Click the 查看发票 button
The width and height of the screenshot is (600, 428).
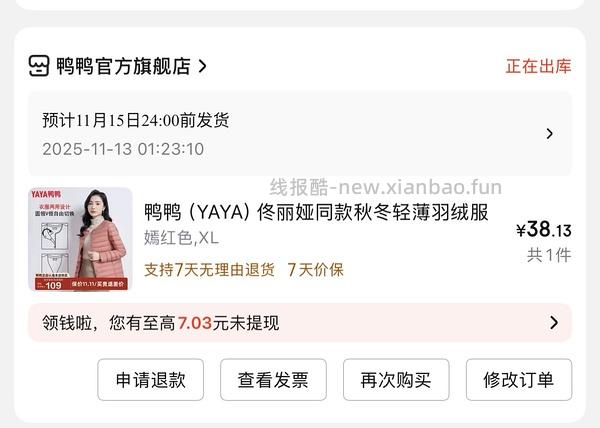pos(273,380)
